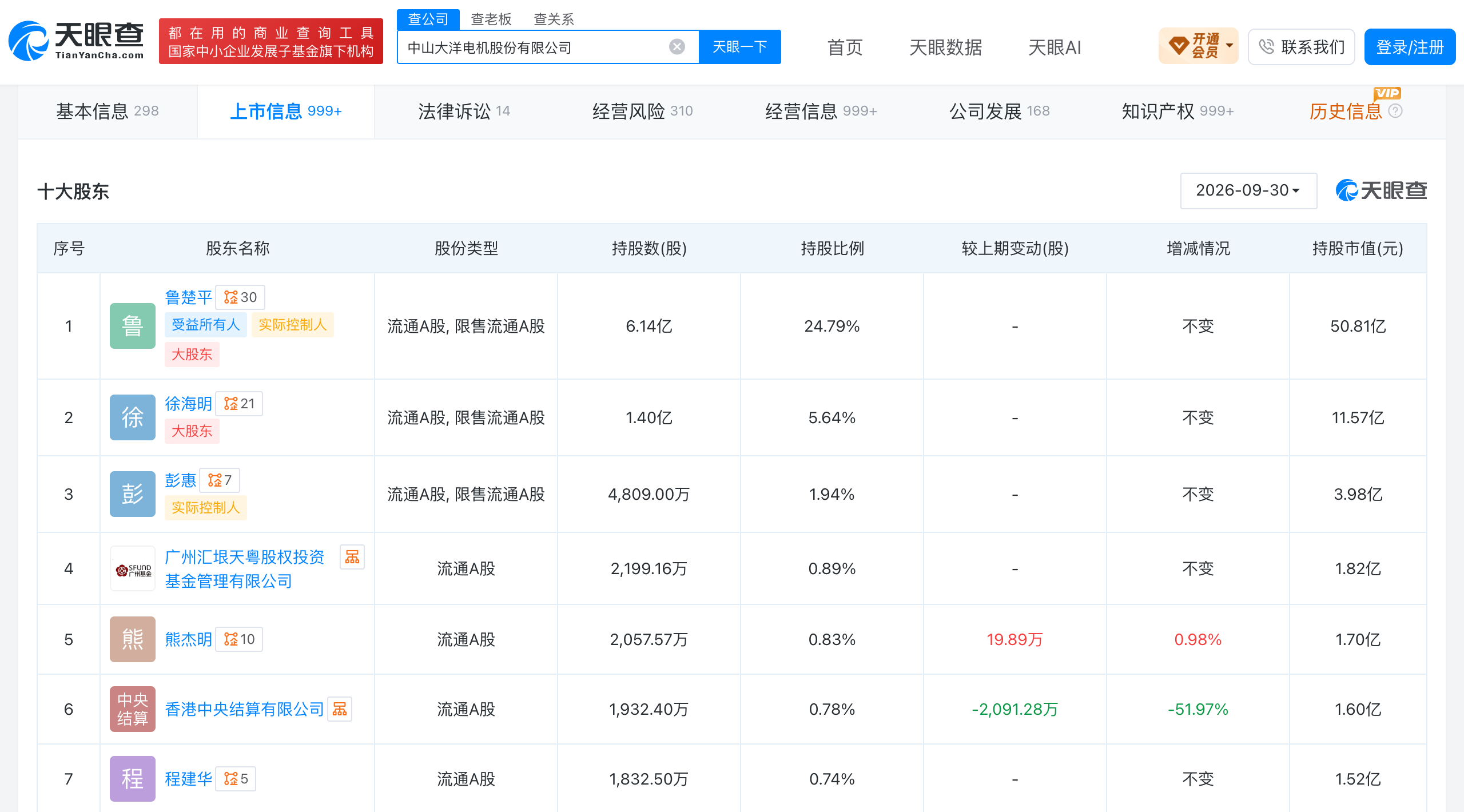Screen dimensions: 1464x812
Task: Switch to 查关系 search tab
Action: click(554, 19)
